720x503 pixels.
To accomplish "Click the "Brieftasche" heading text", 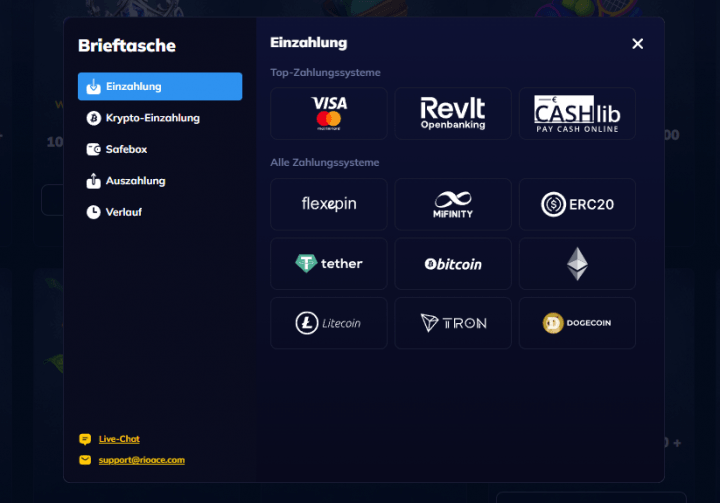I will [127, 45].
